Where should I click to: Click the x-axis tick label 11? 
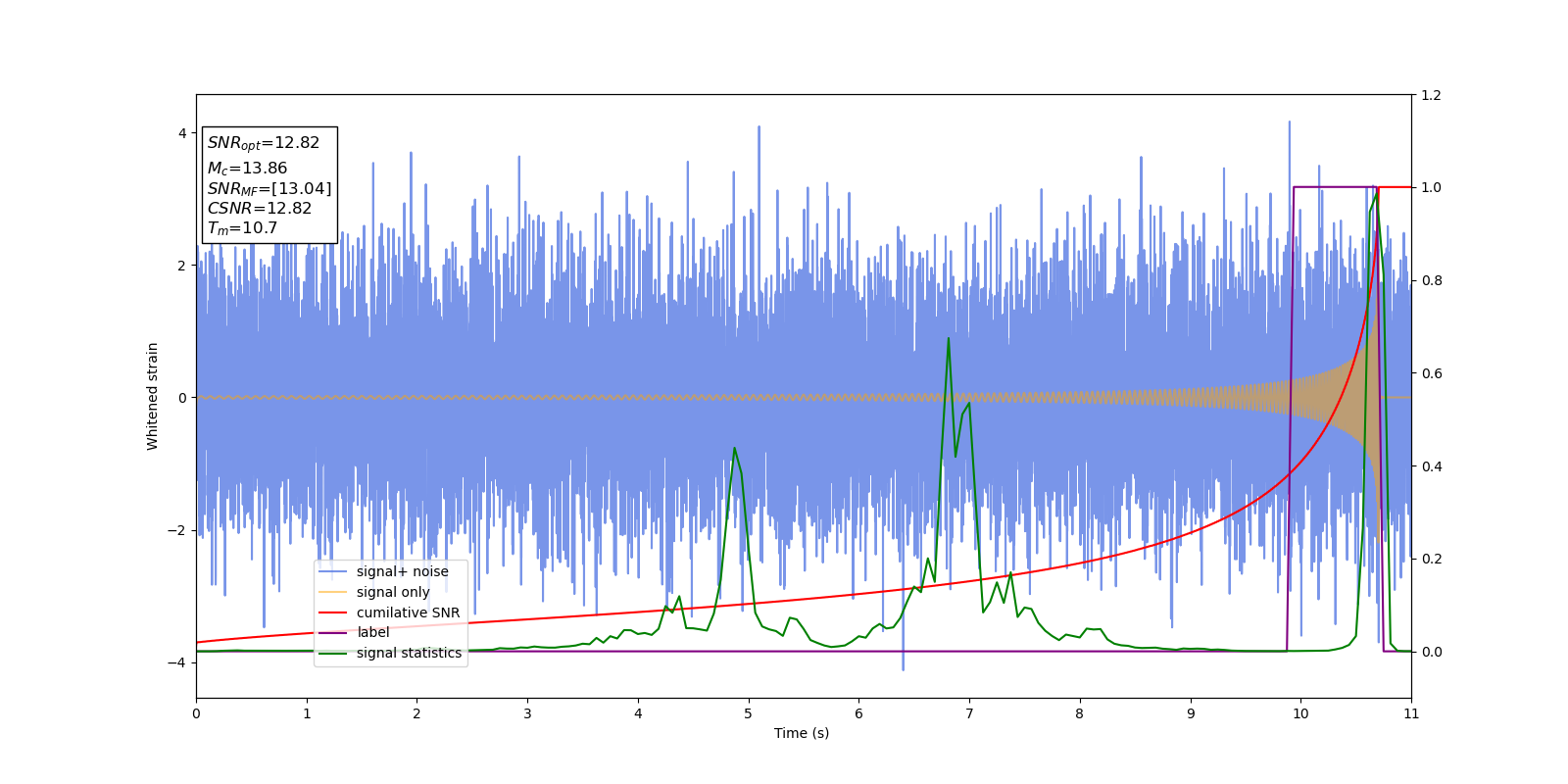pos(1411,713)
